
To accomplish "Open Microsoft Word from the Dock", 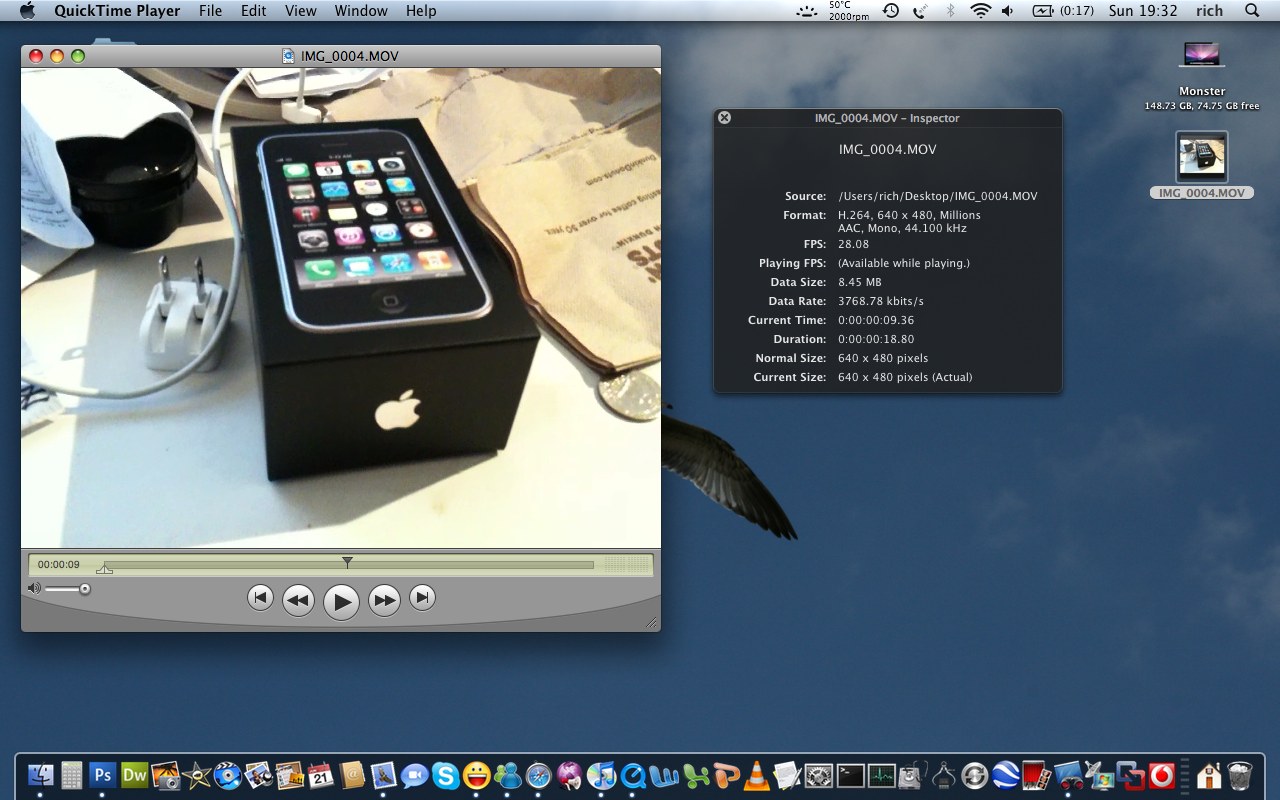I will [664, 775].
